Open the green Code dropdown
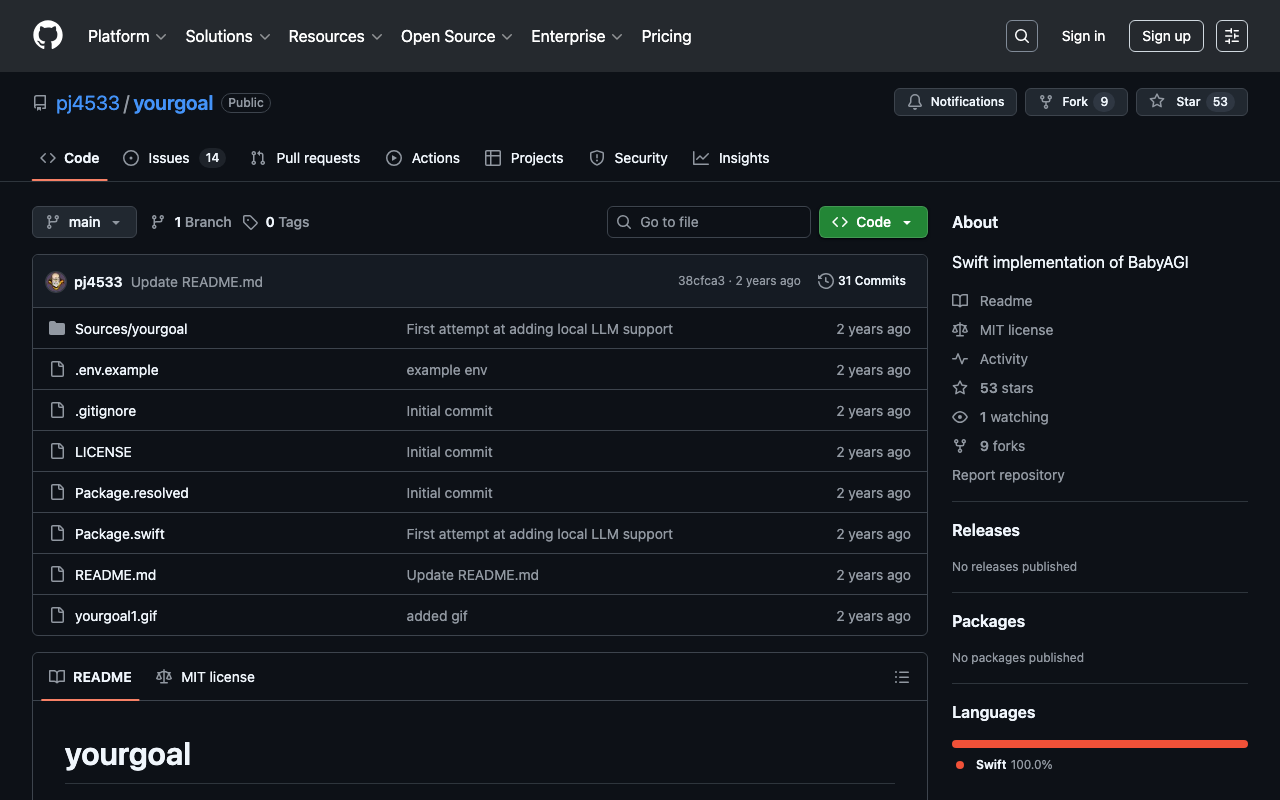Viewport: 1280px width, 800px height. pyautogui.click(x=872, y=222)
